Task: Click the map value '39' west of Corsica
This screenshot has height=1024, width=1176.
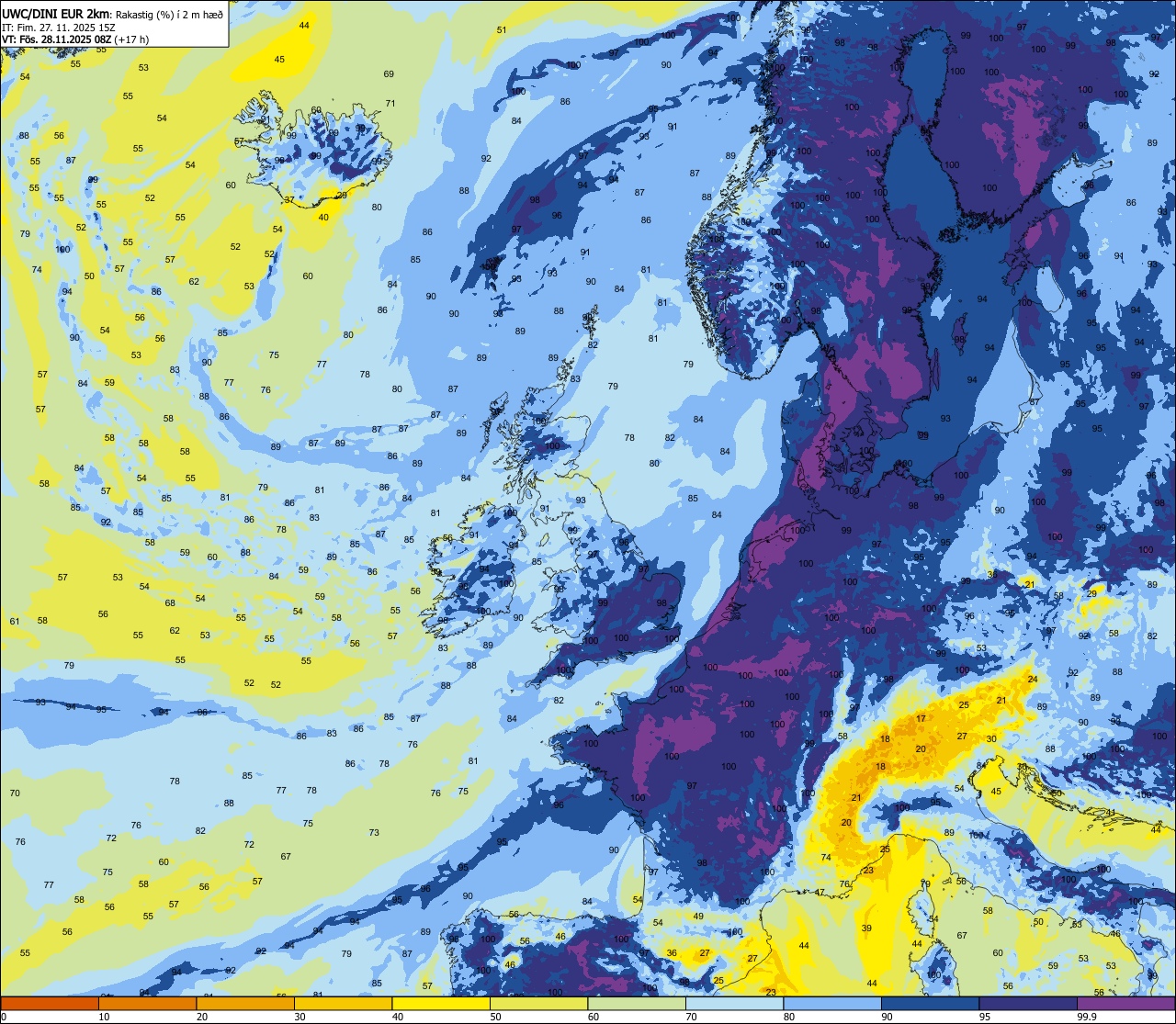Action: 866,928
